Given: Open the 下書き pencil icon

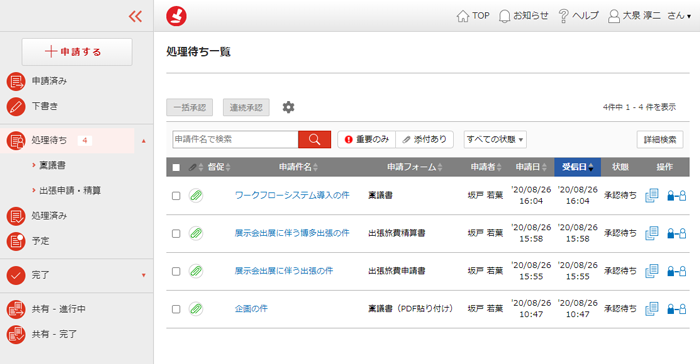Looking at the screenshot, I should 16,107.
